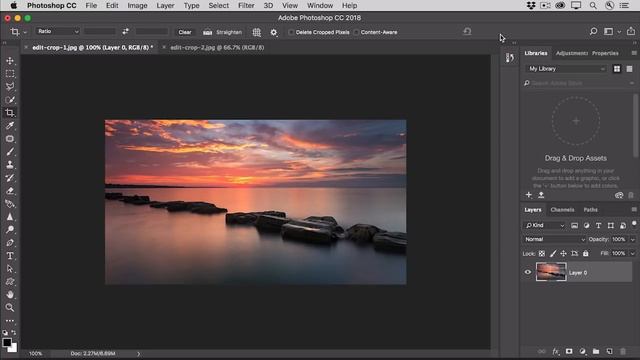This screenshot has width=640, height=360.
Task: Select the Hand tool
Action: (10, 294)
